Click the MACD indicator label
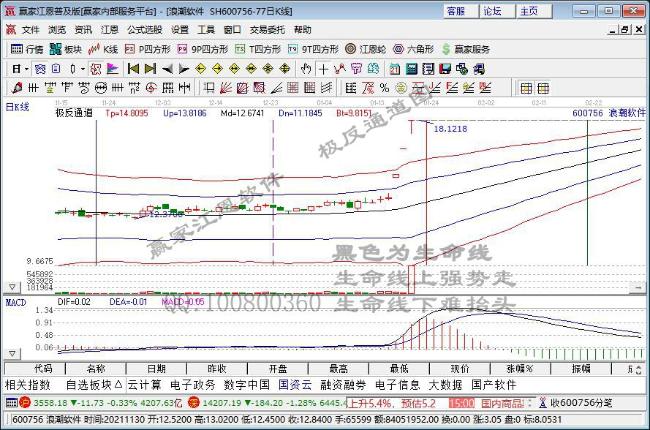650x430 pixels. tap(16, 302)
